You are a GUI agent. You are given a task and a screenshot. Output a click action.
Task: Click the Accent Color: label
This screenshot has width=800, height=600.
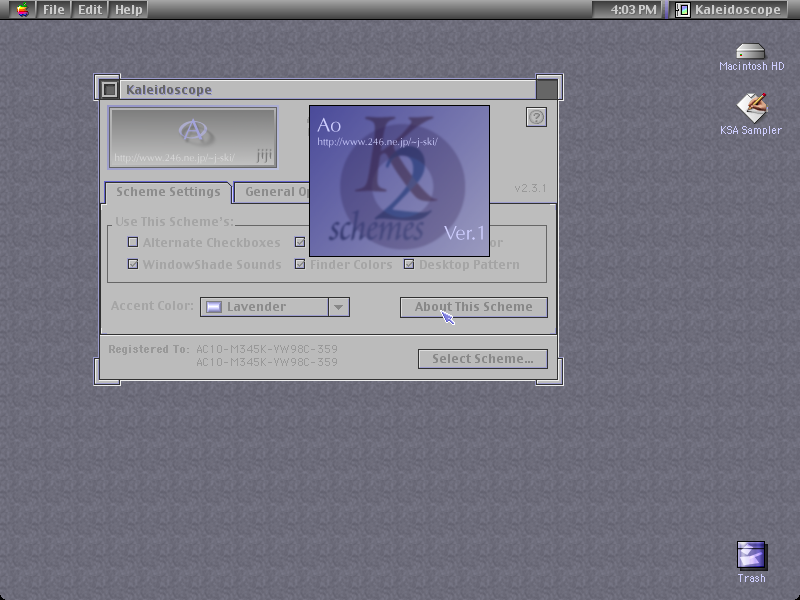152,306
